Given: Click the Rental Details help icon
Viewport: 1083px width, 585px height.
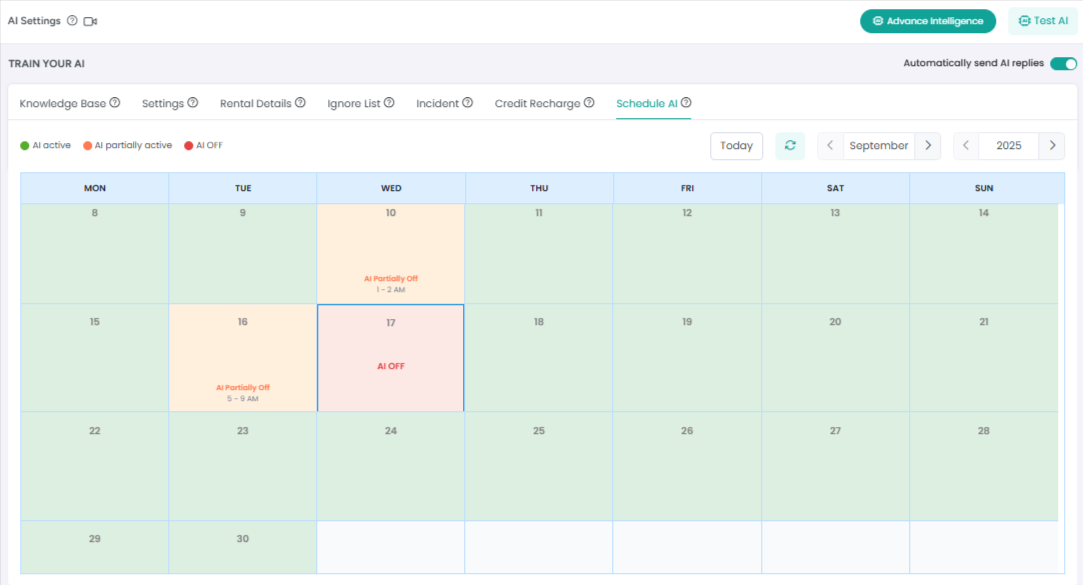Looking at the screenshot, I should pyautogui.click(x=300, y=102).
